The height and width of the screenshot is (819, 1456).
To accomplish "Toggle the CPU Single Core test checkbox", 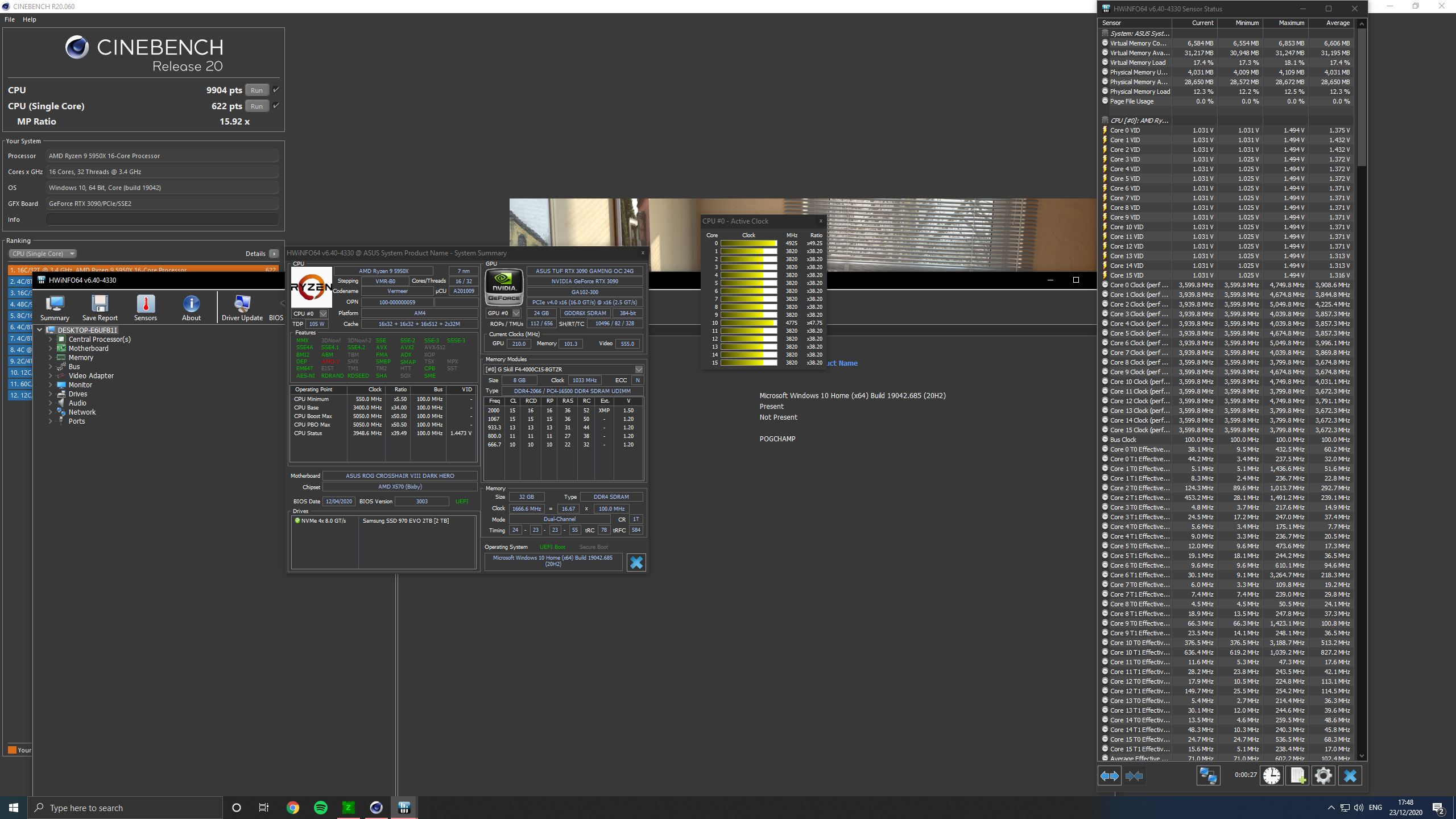I will [276, 106].
